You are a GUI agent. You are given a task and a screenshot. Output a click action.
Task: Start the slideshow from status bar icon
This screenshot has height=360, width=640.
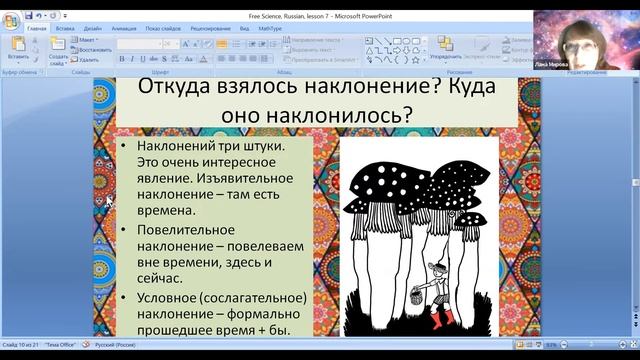tap(539, 345)
